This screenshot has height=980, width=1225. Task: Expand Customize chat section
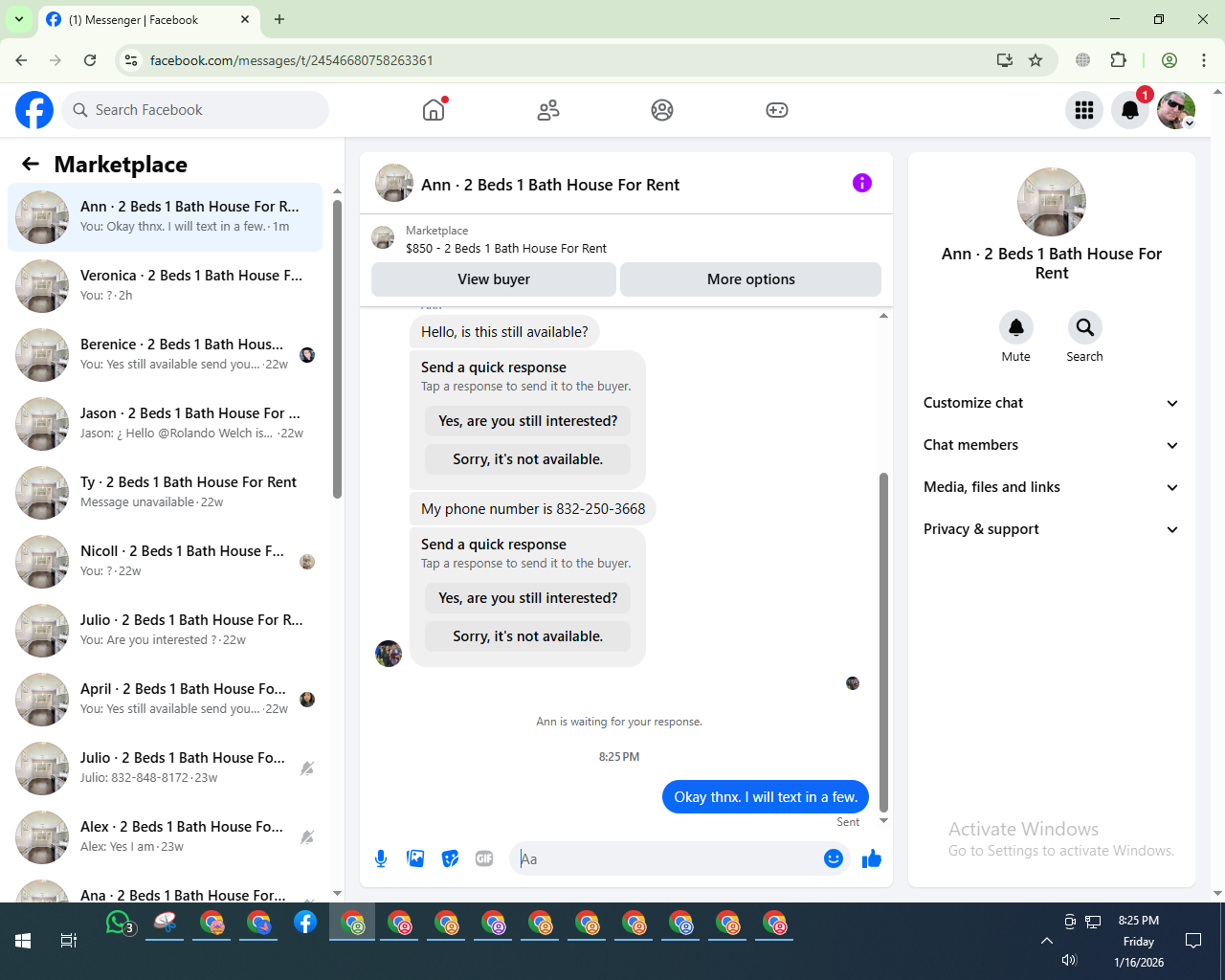1052,403
